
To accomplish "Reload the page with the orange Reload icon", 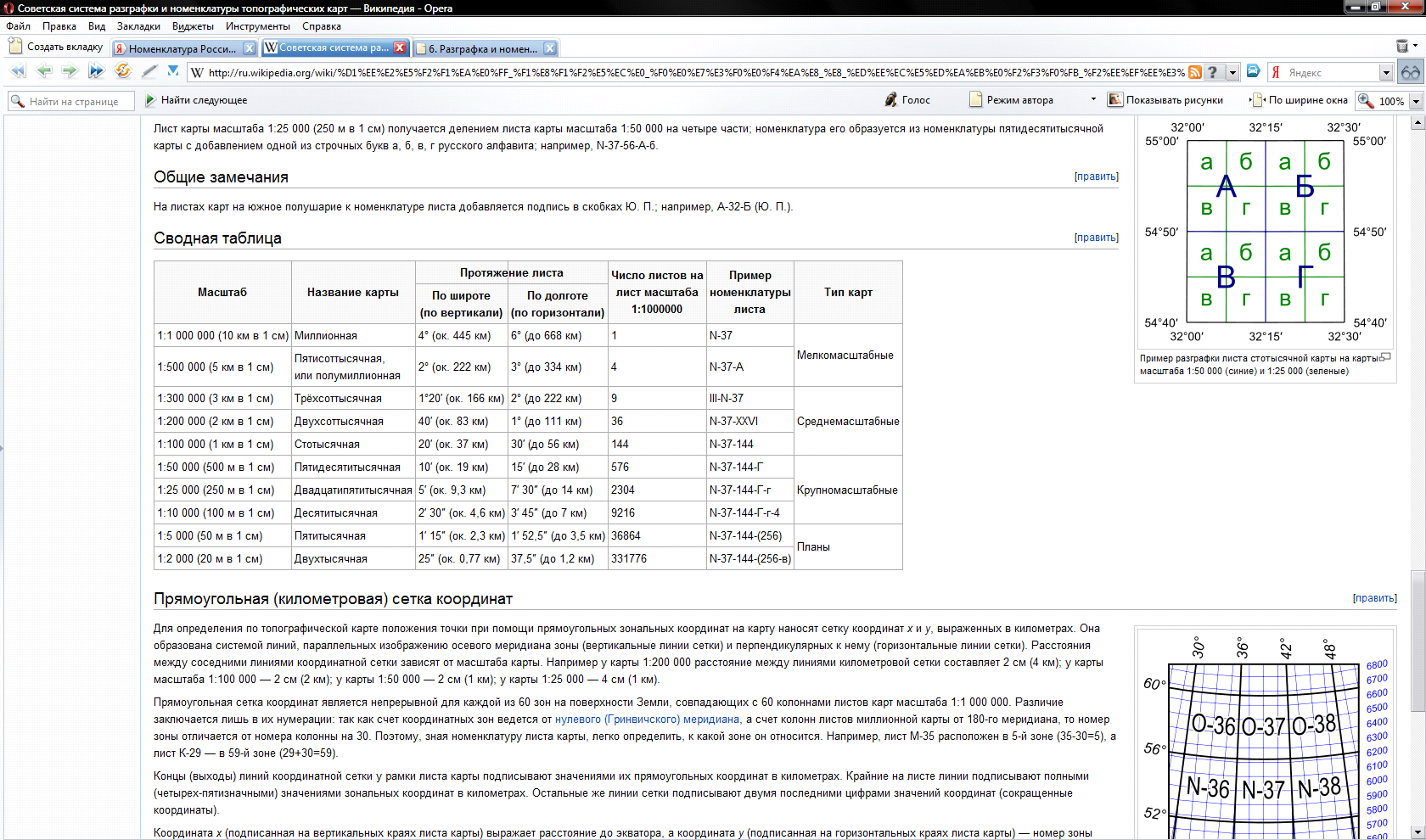I will click(123, 71).
